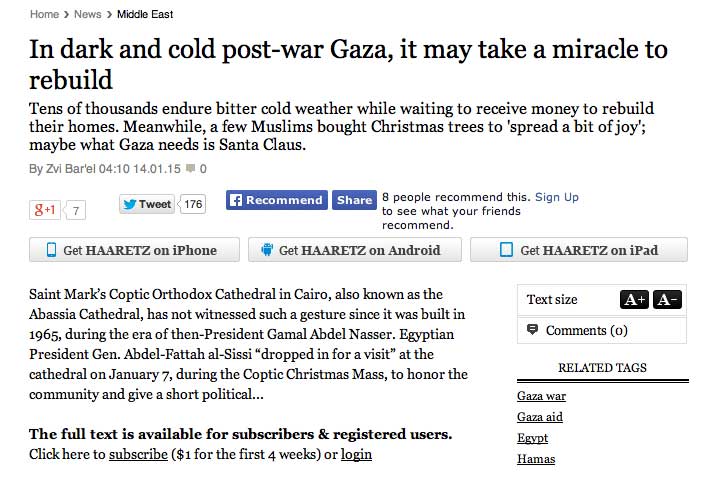
Task: Open Middle East section breadcrumb
Action: coord(145,14)
